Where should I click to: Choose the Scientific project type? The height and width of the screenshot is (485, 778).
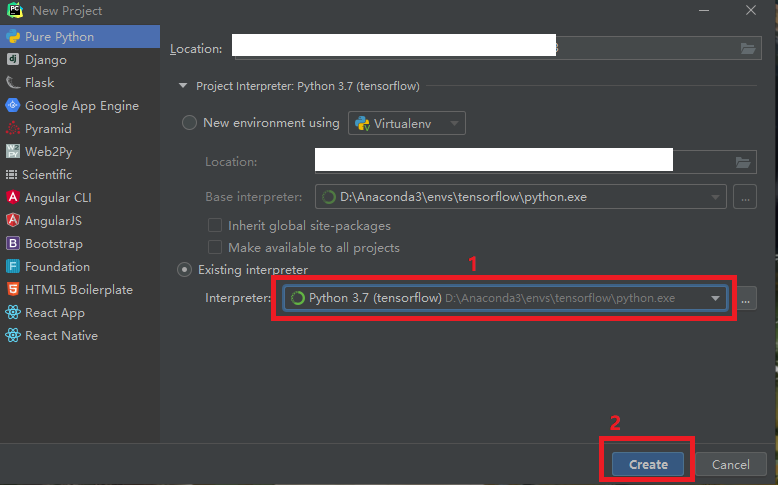[80, 174]
